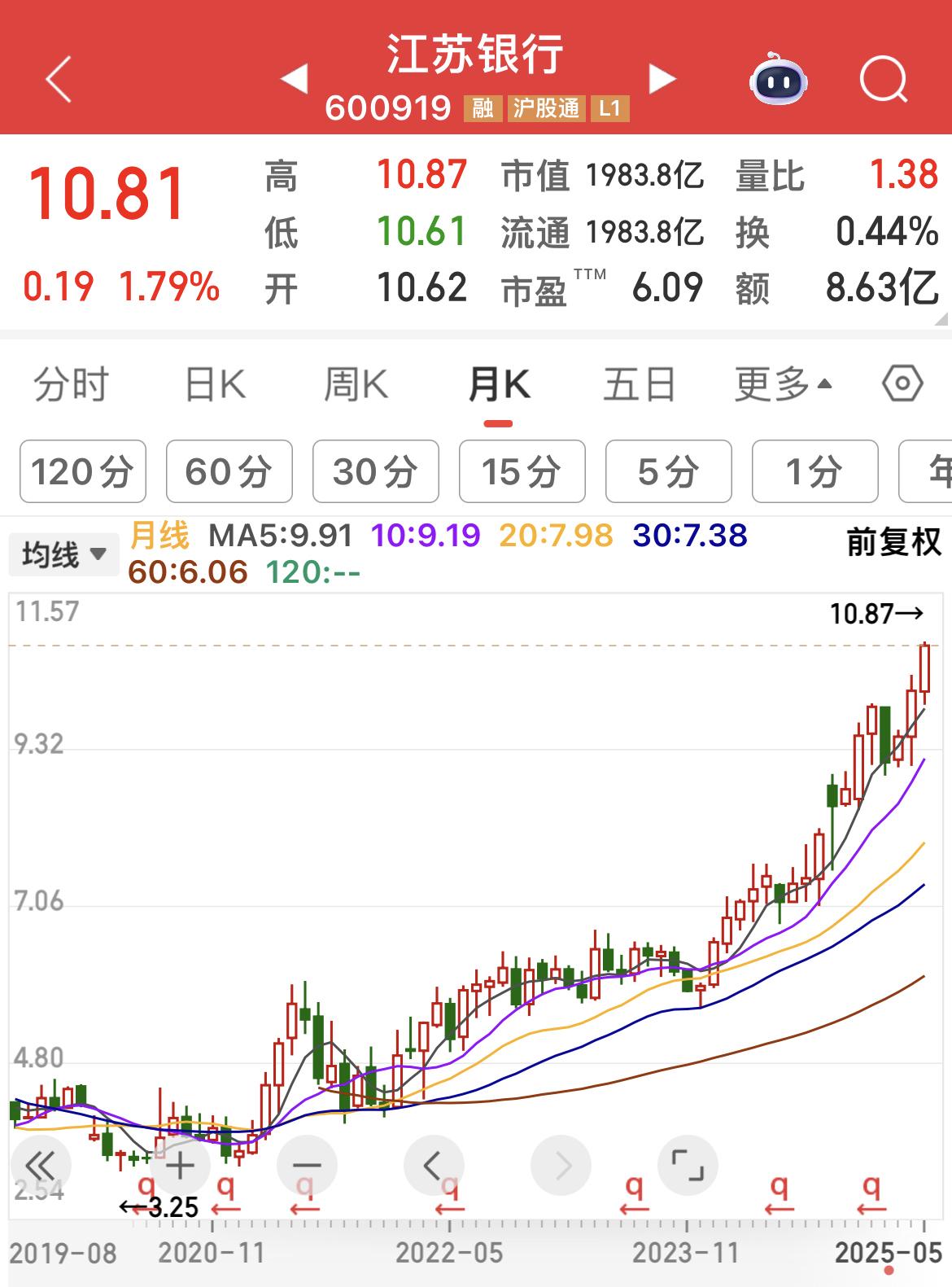The height and width of the screenshot is (1287, 952).
Task: Tap the 2025-05 date label
Action: tap(889, 1253)
